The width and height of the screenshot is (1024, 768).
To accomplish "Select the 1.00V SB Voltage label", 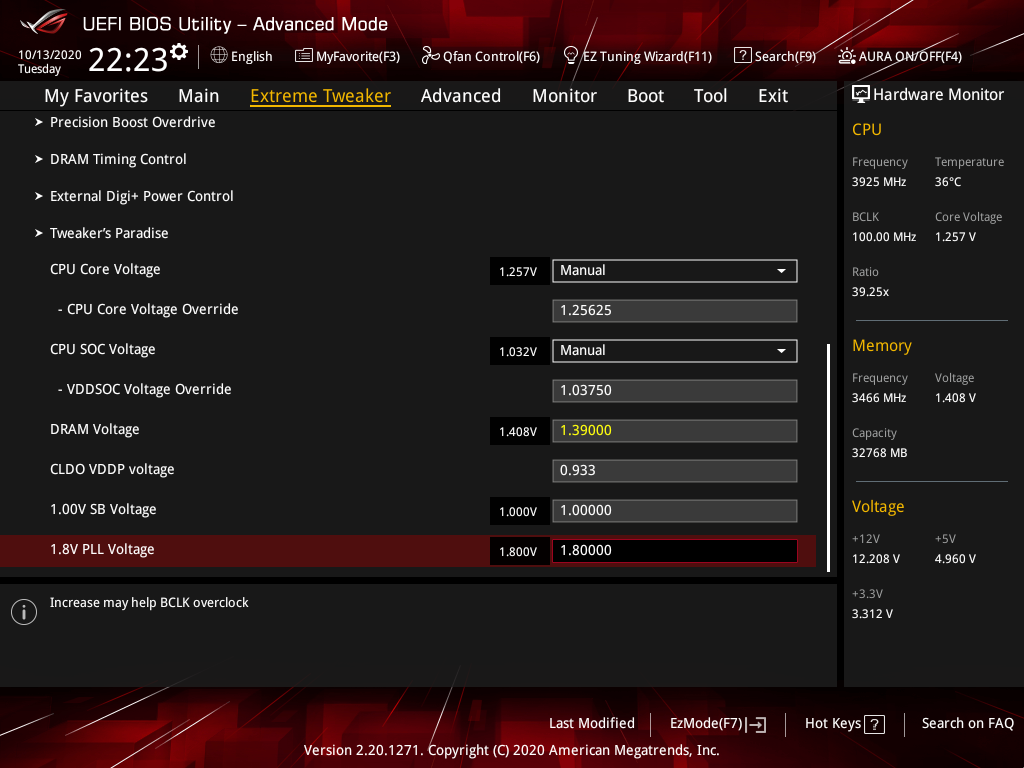I will click(103, 509).
